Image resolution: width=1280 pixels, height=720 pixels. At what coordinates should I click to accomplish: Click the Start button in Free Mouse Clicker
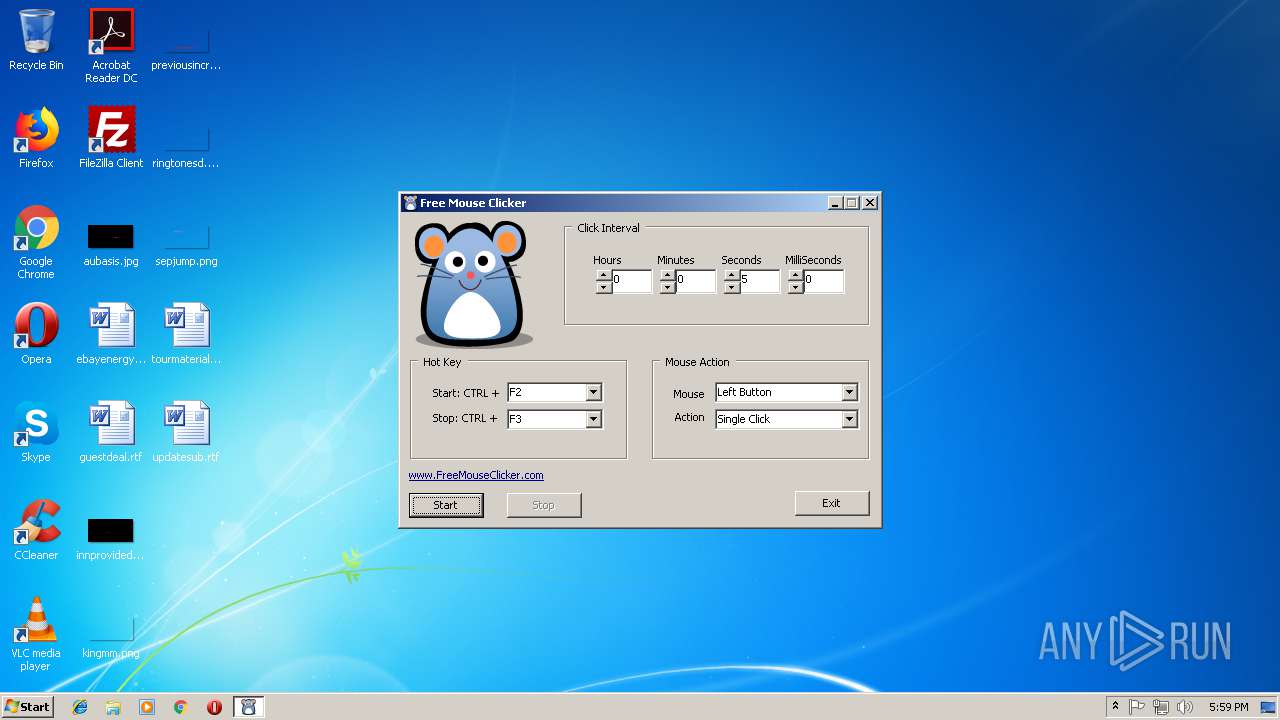pos(446,505)
